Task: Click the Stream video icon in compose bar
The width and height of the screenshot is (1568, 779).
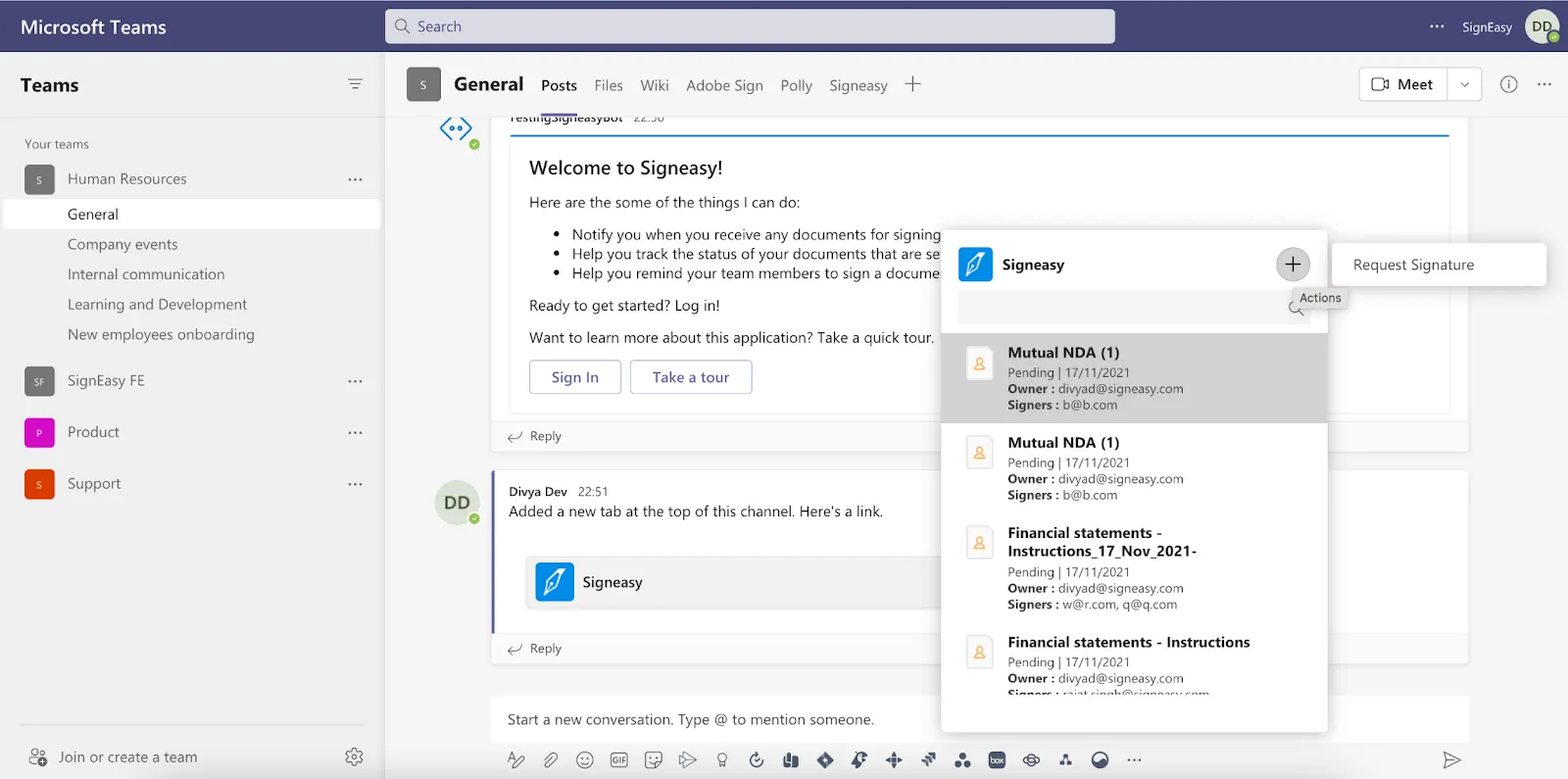Action: pyautogui.click(x=688, y=760)
